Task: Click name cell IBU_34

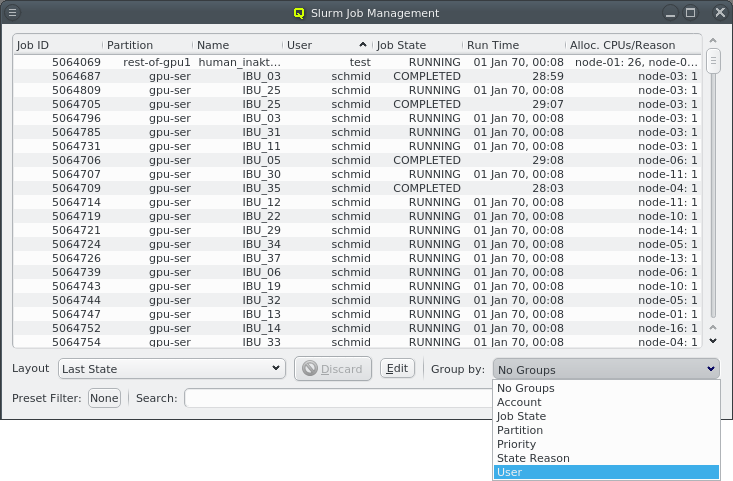Action: tap(261, 244)
